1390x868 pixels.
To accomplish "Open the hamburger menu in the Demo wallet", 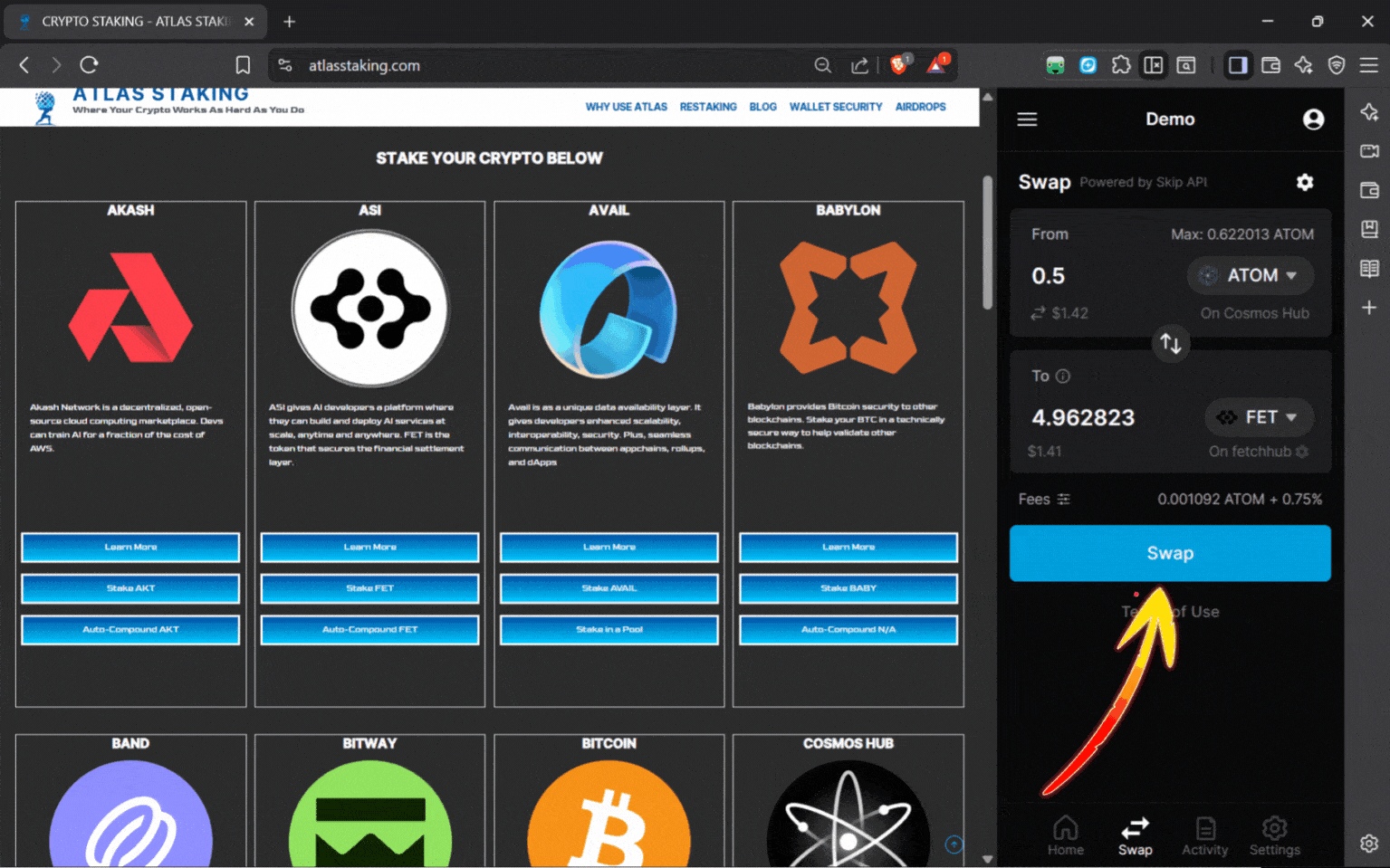I will [x=1027, y=119].
